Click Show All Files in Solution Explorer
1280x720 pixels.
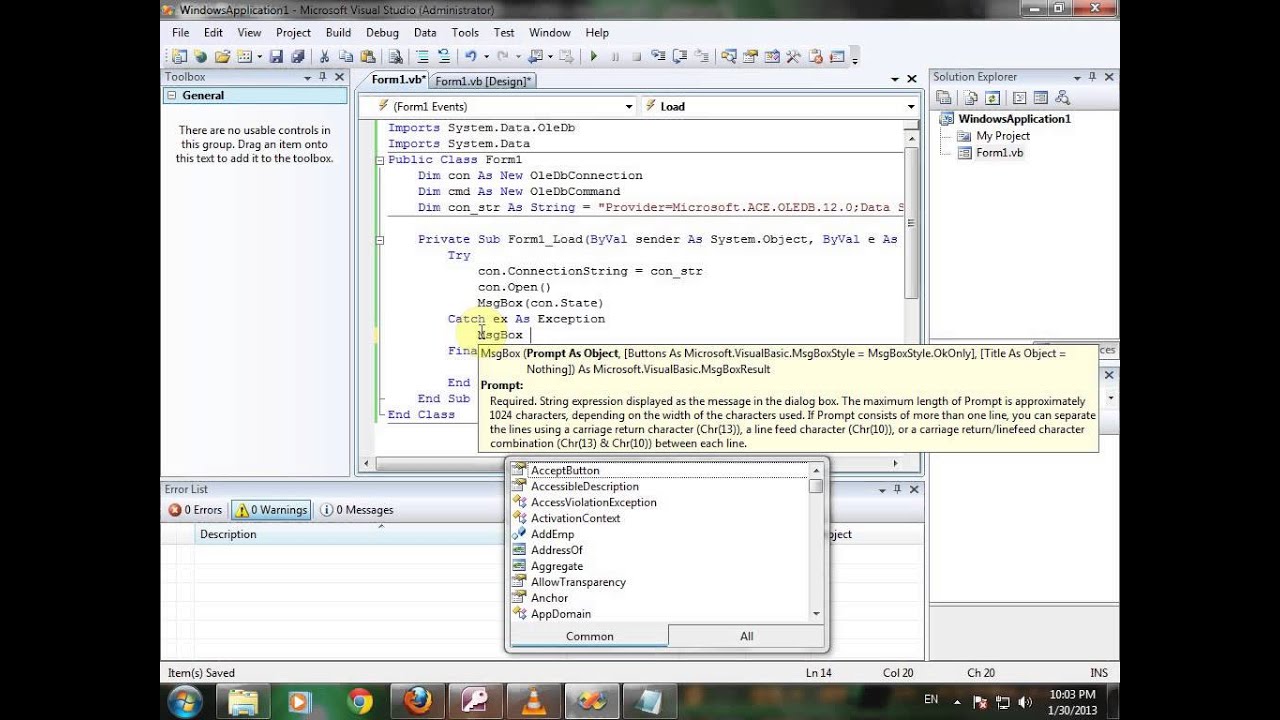point(970,98)
